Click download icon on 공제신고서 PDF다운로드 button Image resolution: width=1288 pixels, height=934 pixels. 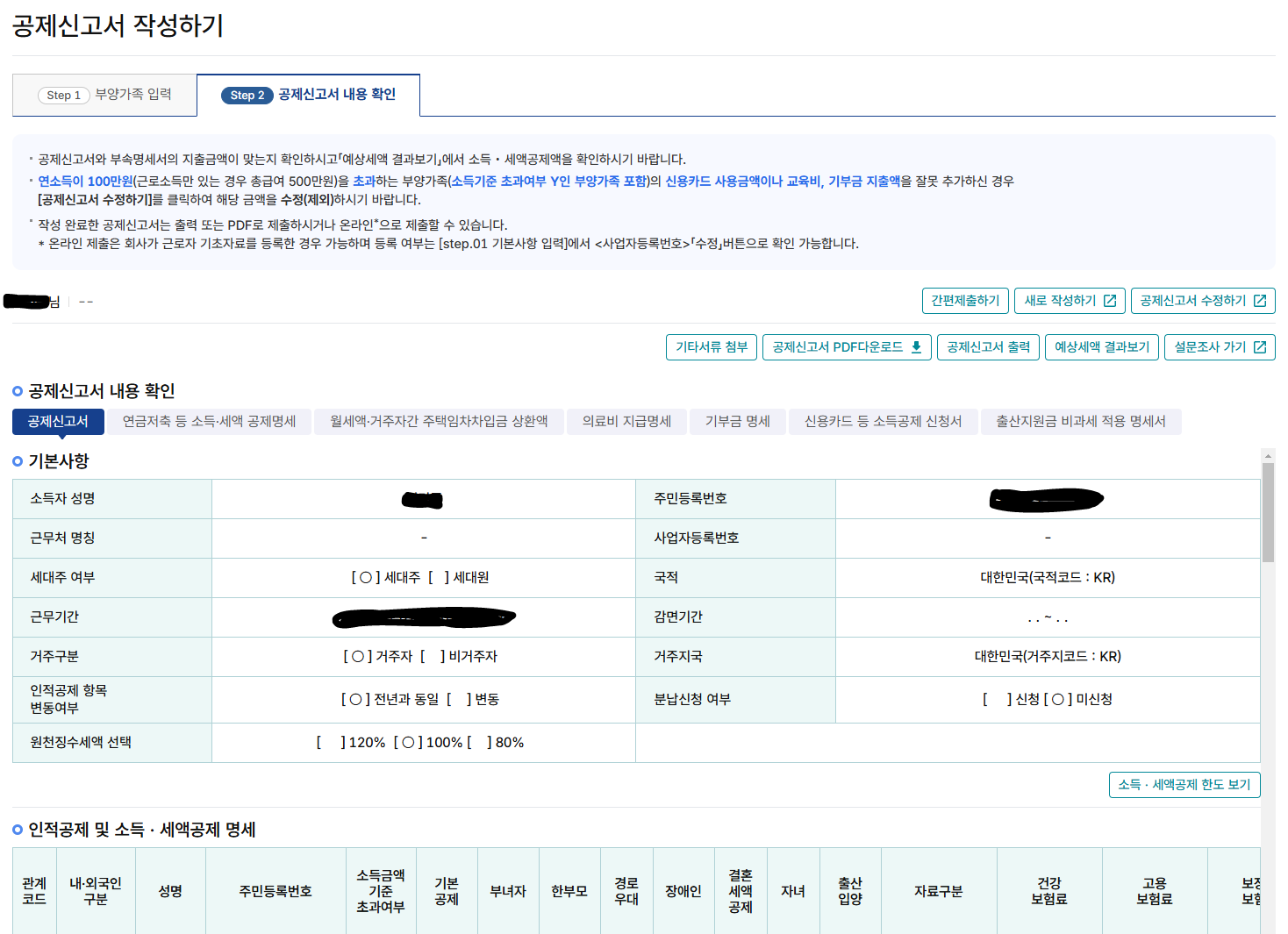click(916, 347)
